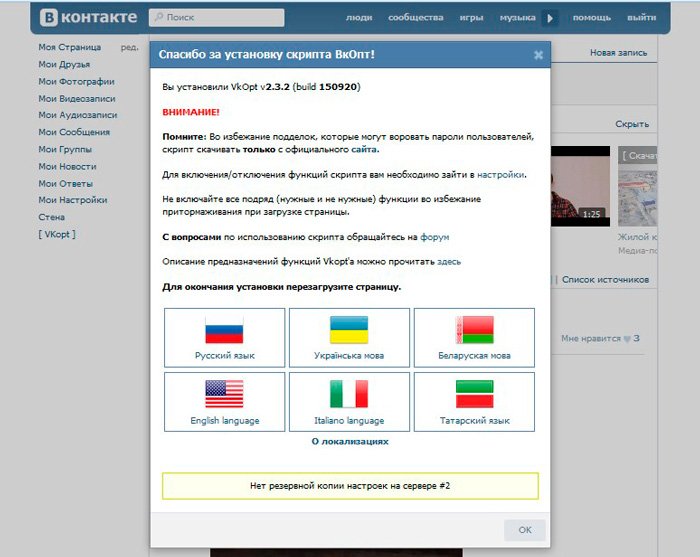Choose Беларуская мова label
This screenshot has width=700, height=557.
pos(474,356)
